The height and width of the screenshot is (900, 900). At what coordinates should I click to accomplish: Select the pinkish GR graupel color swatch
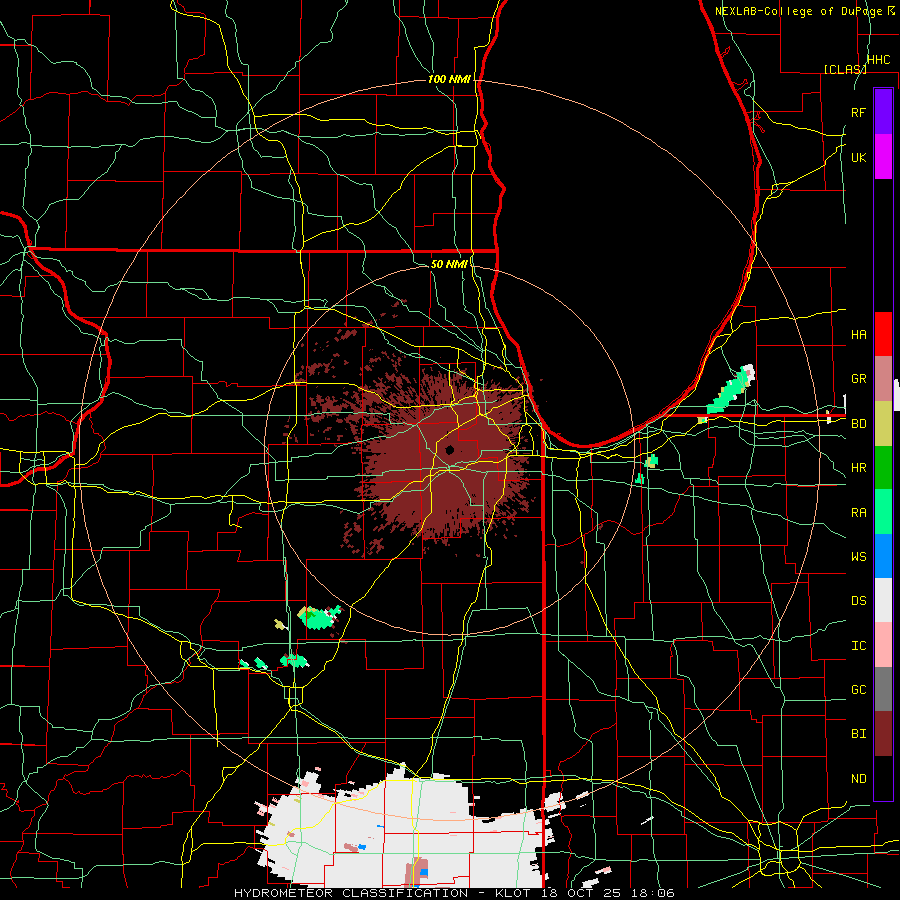[883, 379]
